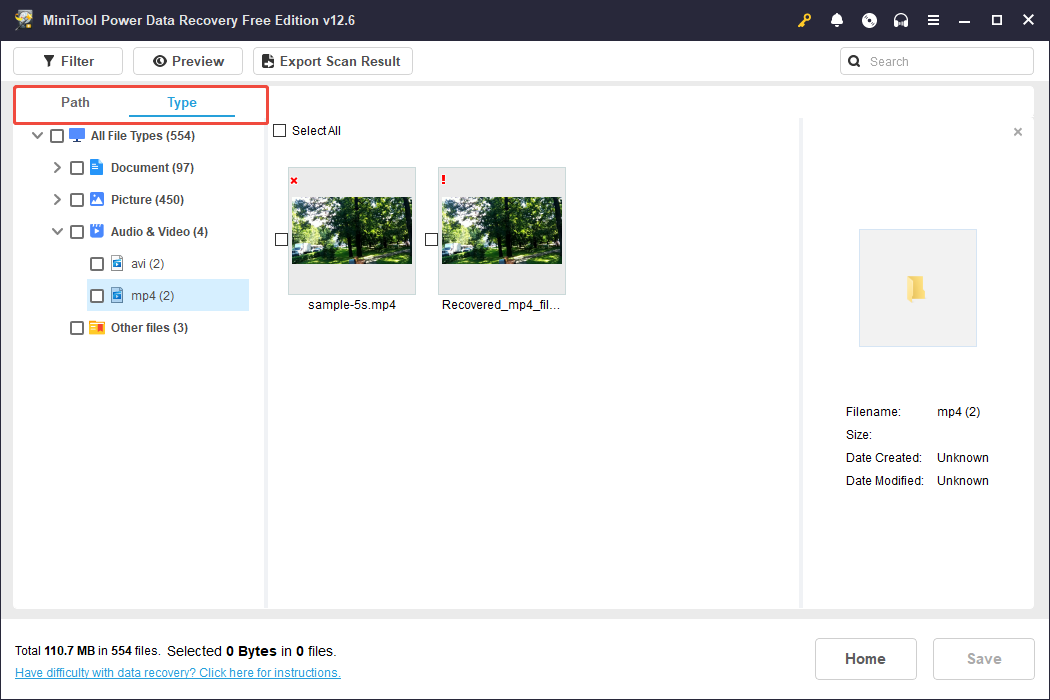The height and width of the screenshot is (700, 1050).
Task: Click the Preview button
Action: tap(188, 61)
